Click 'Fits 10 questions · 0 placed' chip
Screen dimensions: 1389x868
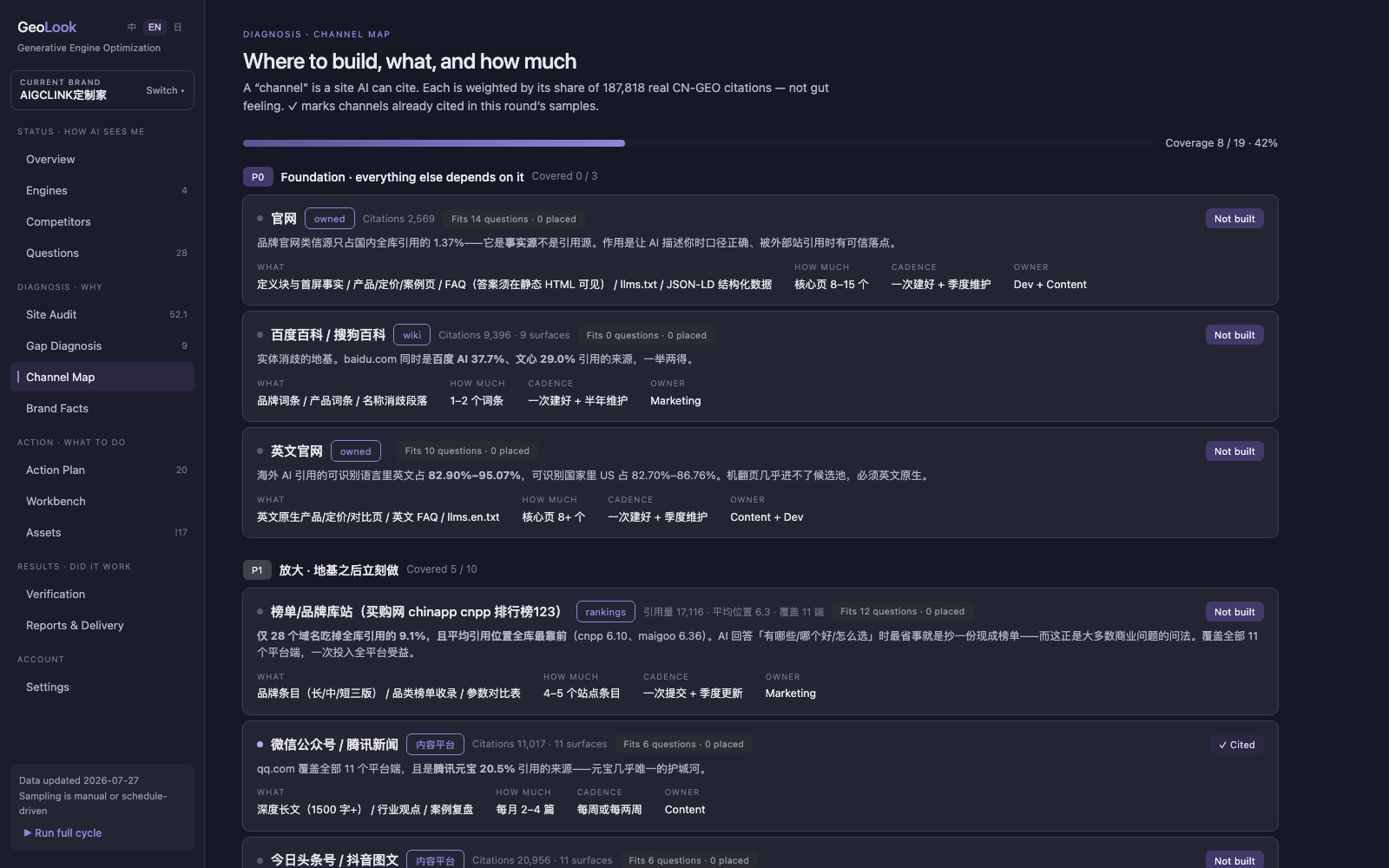point(467,451)
